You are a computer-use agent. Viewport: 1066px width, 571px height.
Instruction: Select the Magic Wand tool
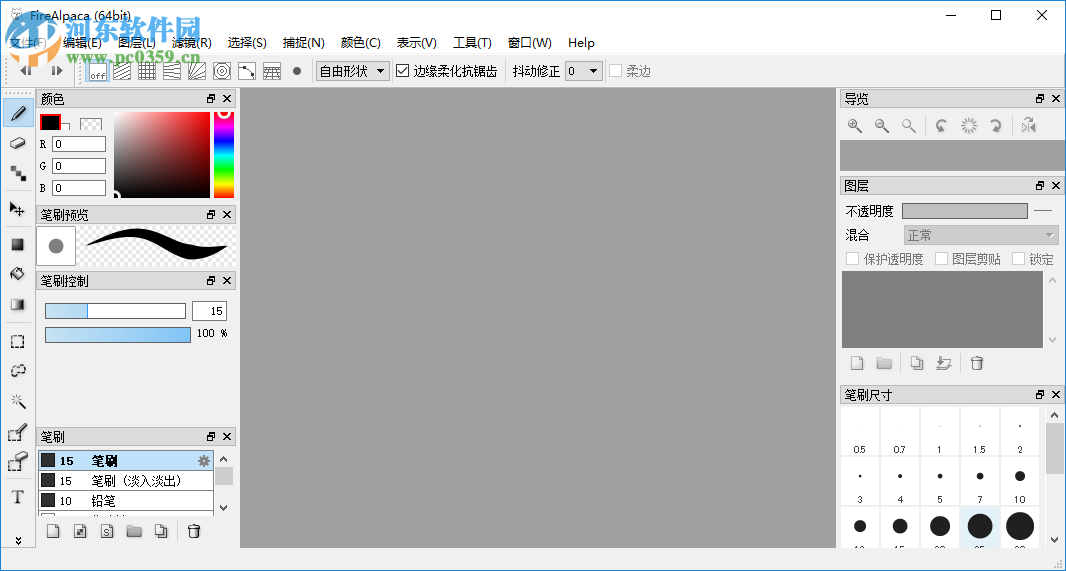click(18, 401)
